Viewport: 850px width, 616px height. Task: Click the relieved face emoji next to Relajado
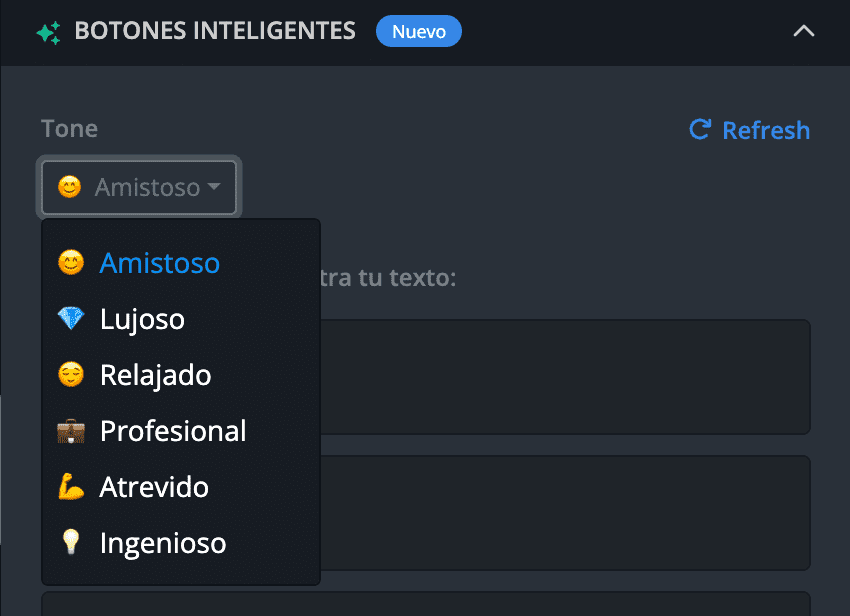(71, 374)
